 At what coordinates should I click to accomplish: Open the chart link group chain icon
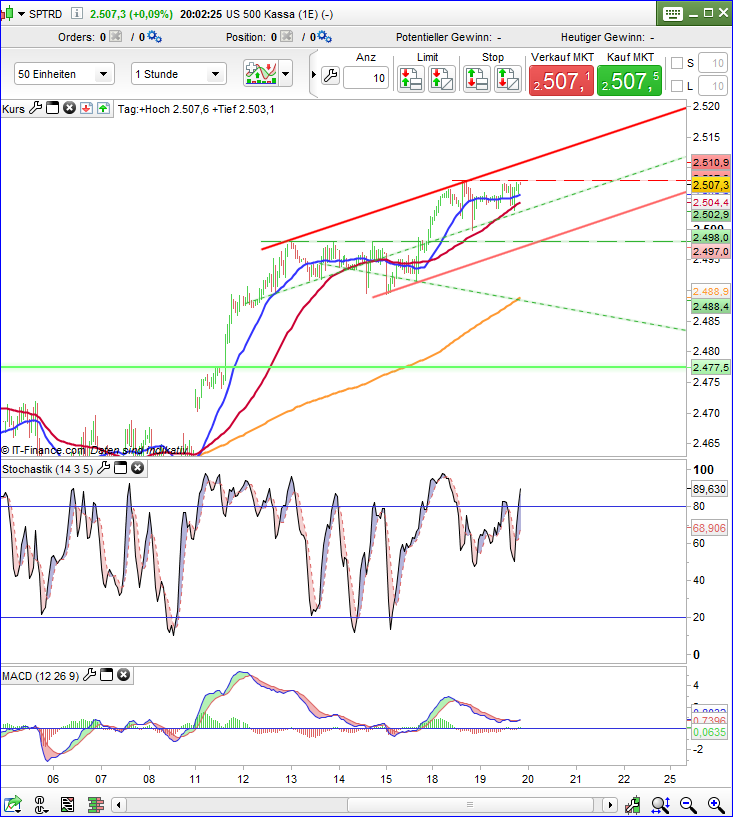pos(41,804)
